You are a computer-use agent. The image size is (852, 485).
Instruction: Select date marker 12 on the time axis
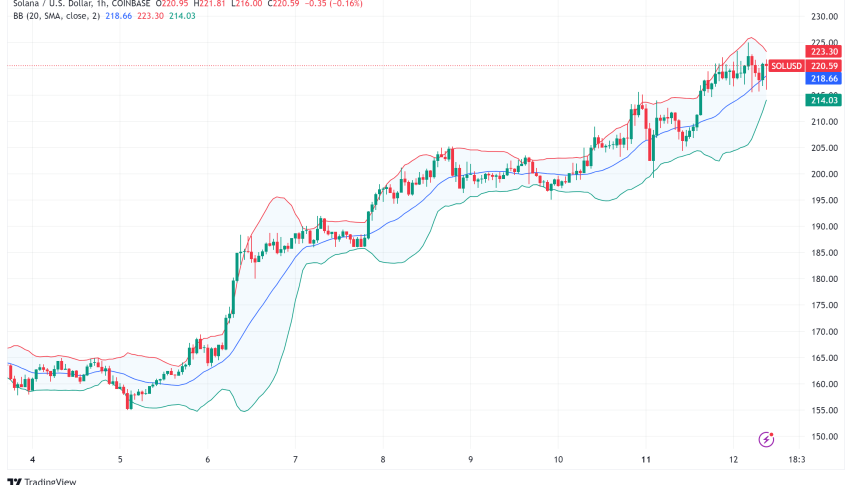tap(734, 459)
